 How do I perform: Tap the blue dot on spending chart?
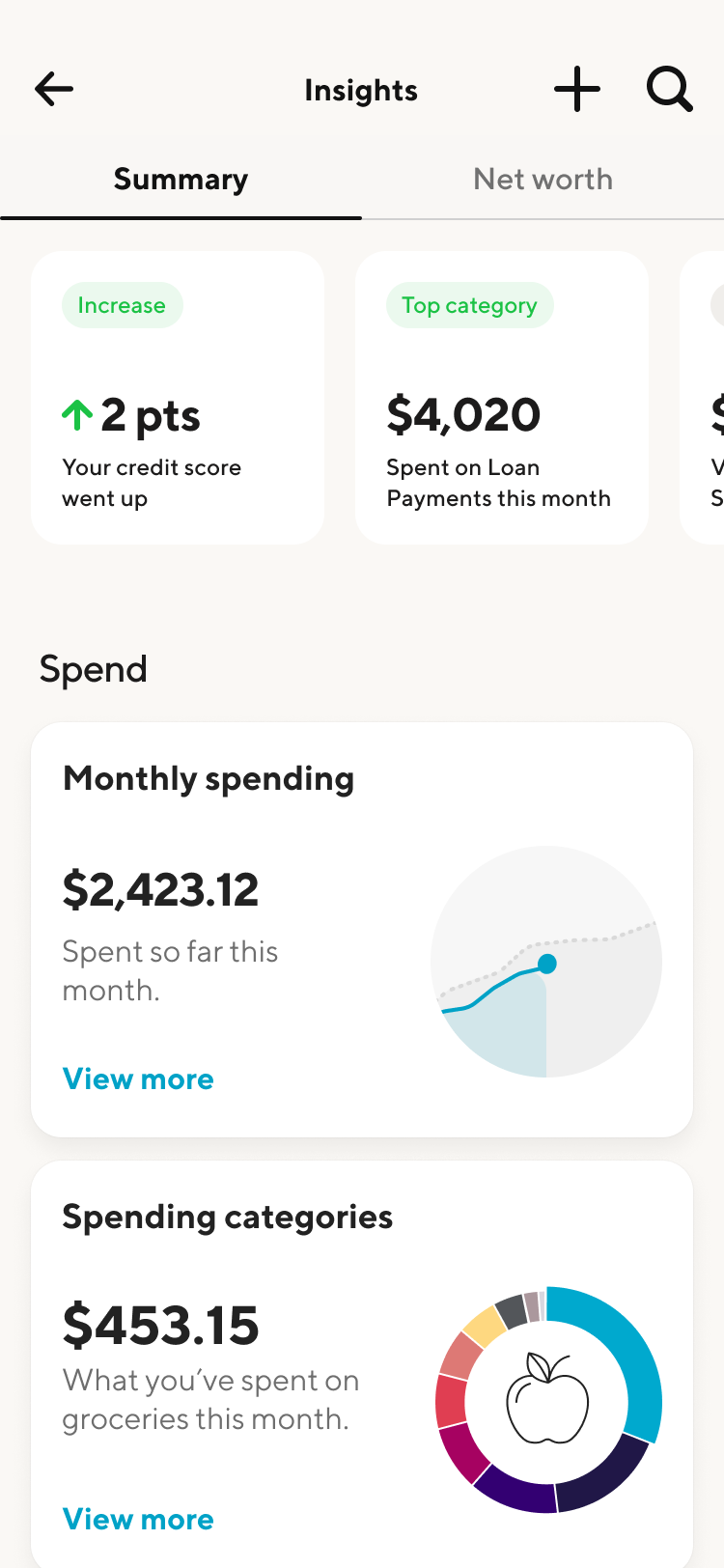[547, 964]
